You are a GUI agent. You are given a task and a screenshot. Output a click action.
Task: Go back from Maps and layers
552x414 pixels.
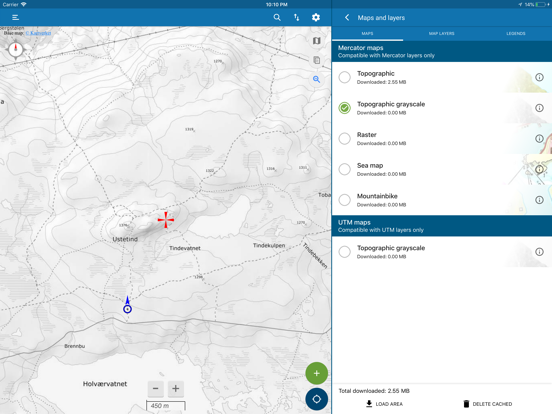(347, 18)
